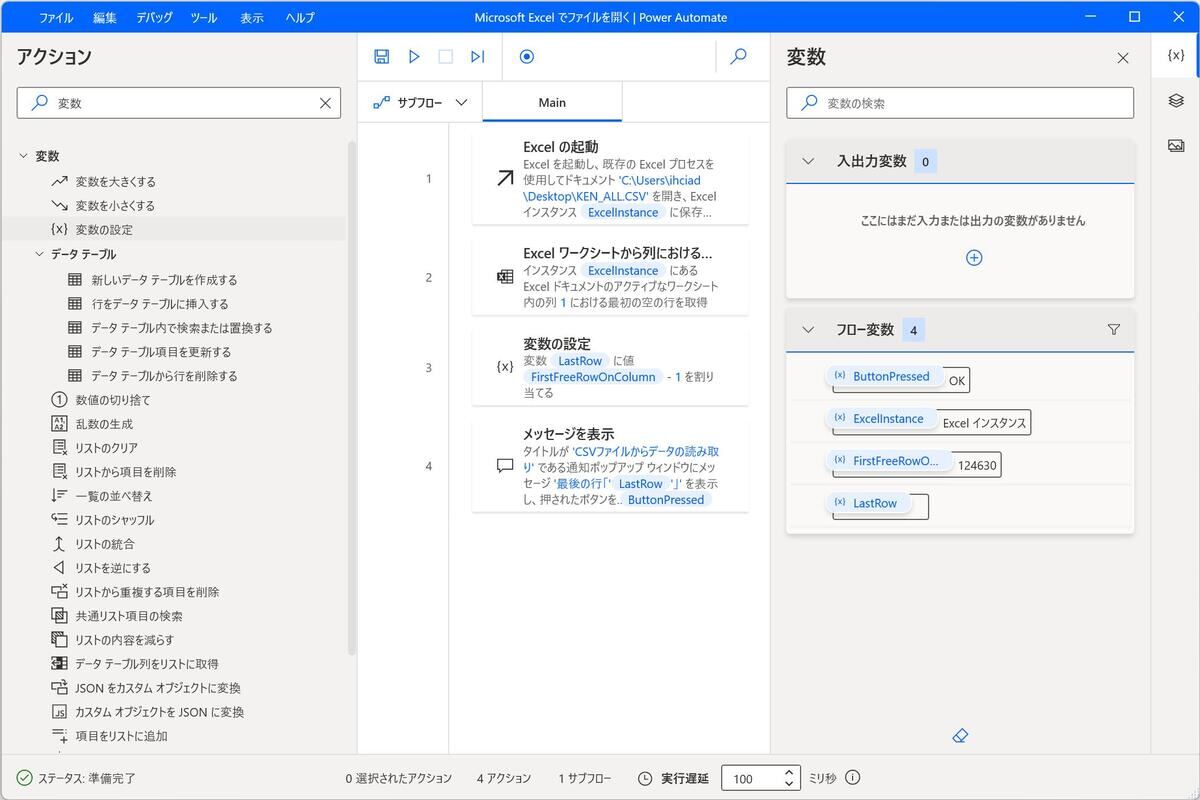Select 変数を大きくする action

(x=115, y=182)
